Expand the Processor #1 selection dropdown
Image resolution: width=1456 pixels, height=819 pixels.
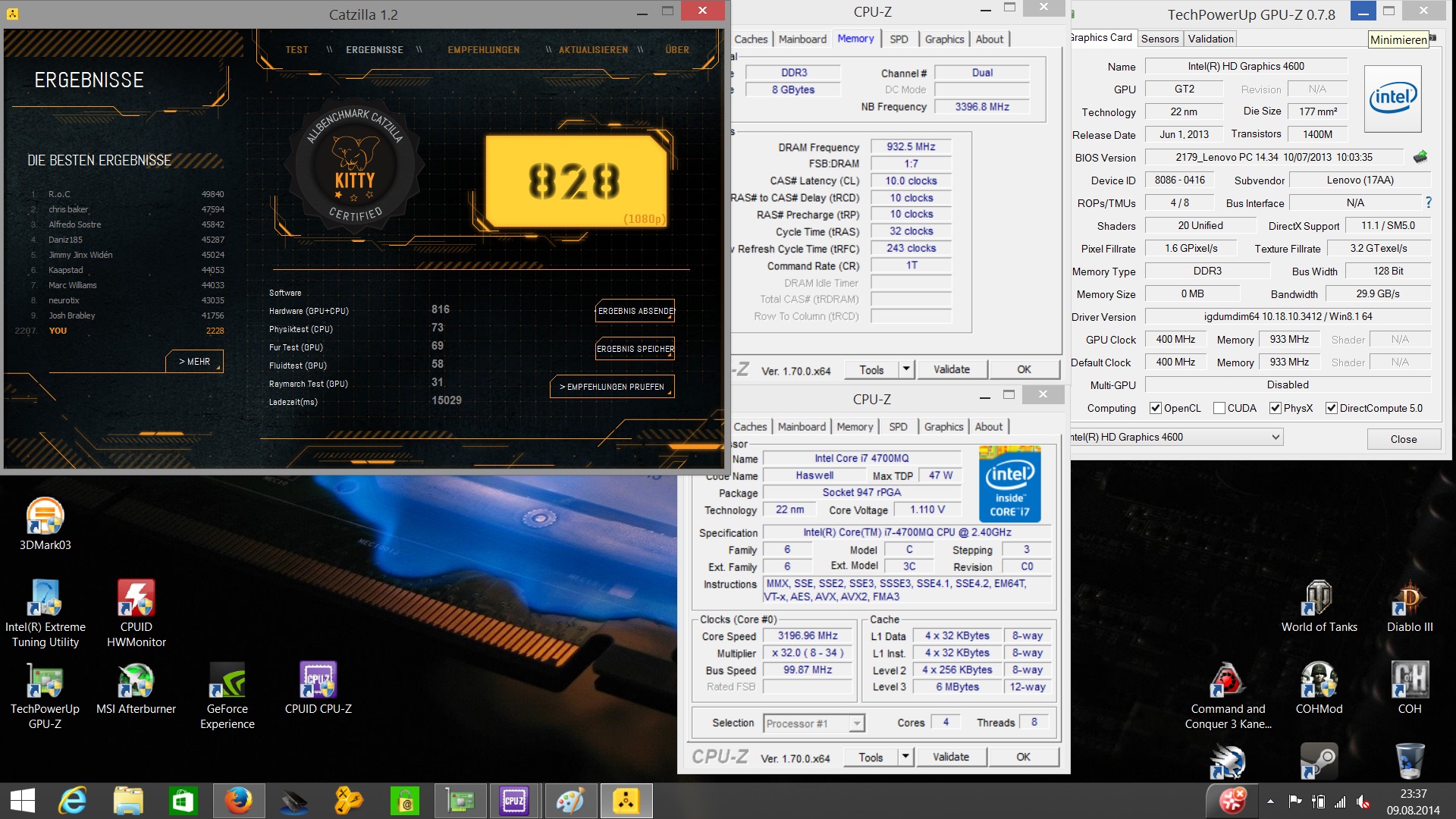coord(856,723)
